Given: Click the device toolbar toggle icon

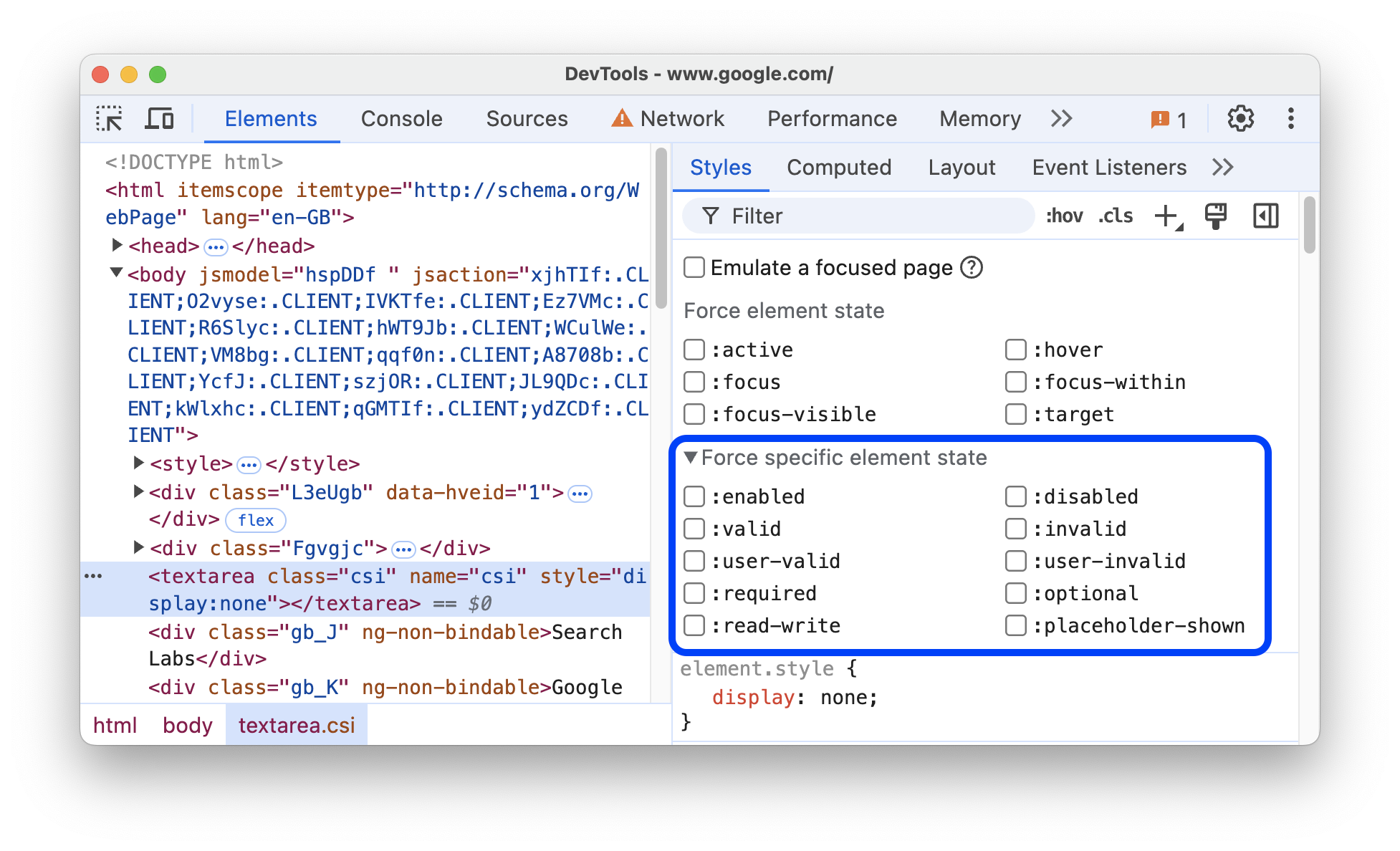Looking at the screenshot, I should tap(159, 119).
